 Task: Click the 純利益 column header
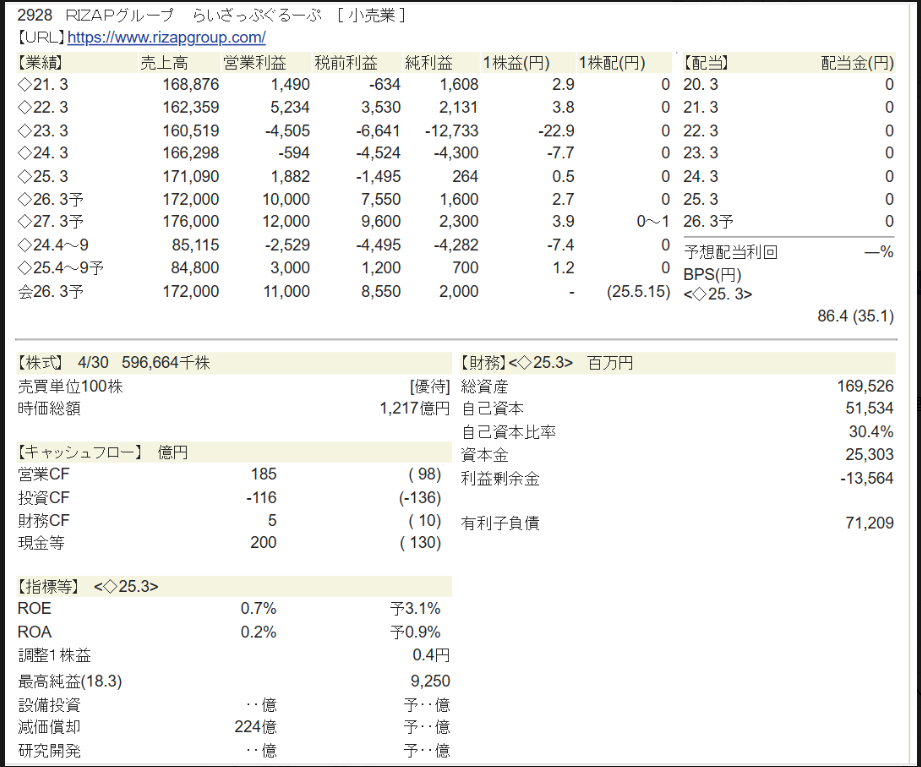pyautogui.click(x=429, y=62)
